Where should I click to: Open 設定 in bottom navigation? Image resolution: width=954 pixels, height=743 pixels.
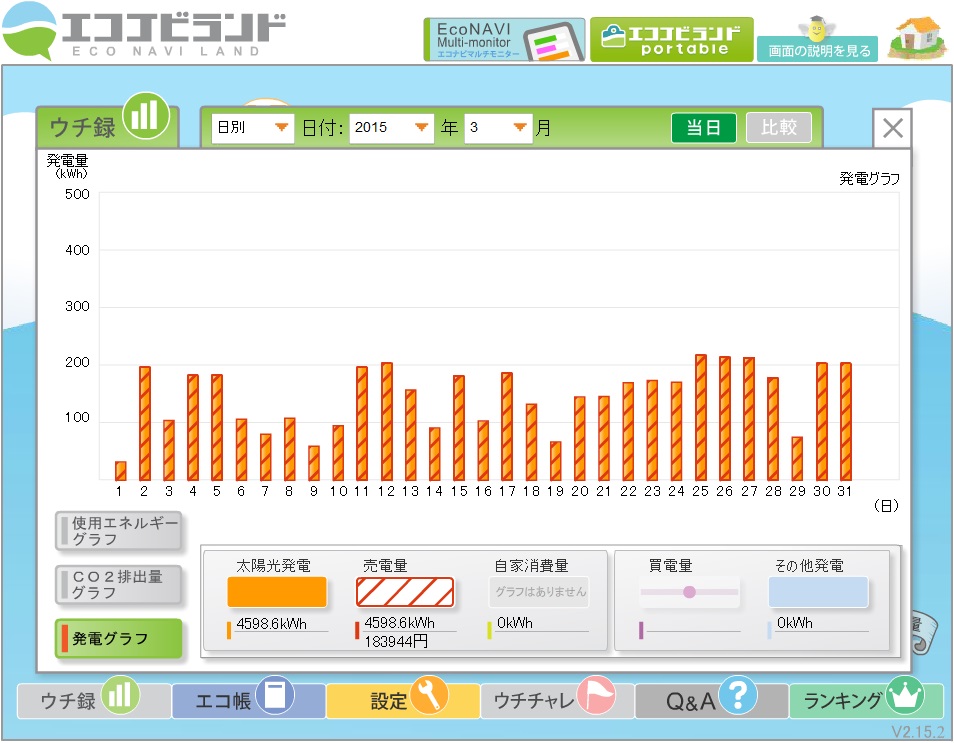(403, 700)
